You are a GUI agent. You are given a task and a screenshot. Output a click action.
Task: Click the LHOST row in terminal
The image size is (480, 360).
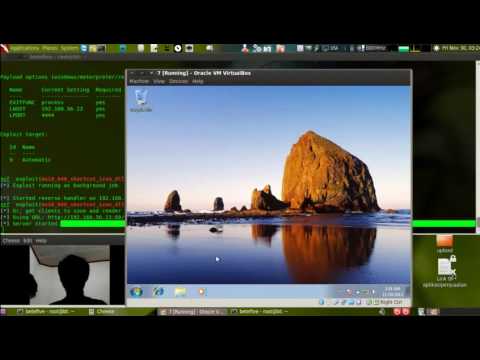[x=57, y=109]
